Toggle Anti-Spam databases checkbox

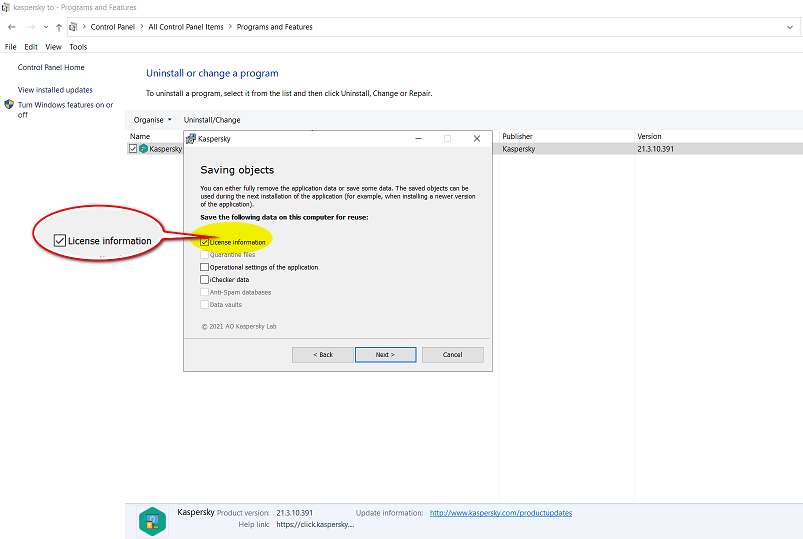204,292
